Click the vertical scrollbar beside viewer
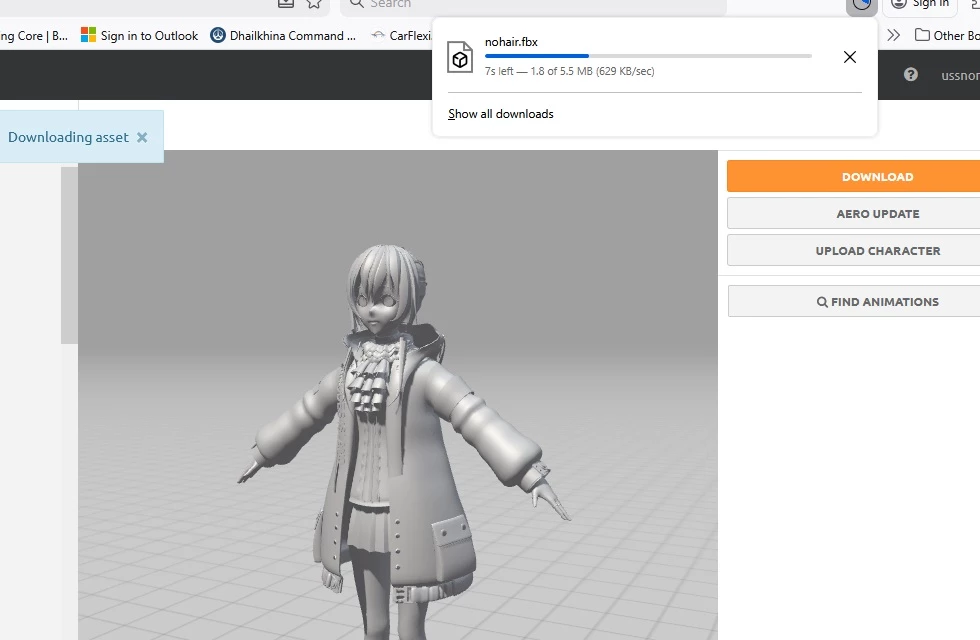The image size is (980, 640). point(69,255)
